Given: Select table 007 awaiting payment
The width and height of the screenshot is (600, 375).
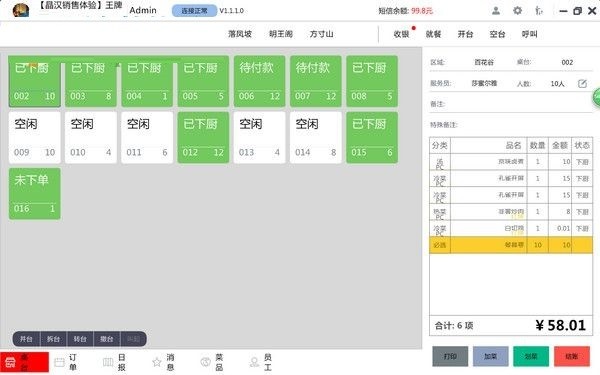Looking at the screenshot, I should tap(316, 82).
